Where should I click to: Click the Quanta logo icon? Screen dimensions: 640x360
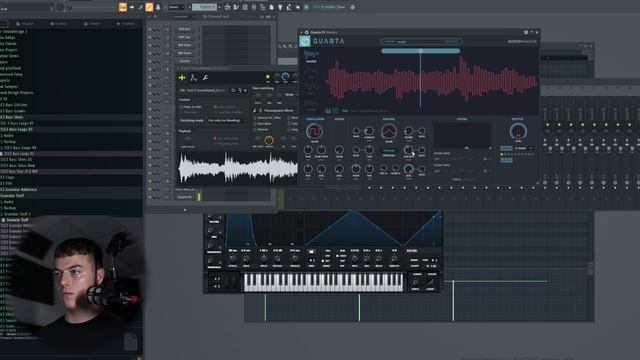(x=305, y=41)
